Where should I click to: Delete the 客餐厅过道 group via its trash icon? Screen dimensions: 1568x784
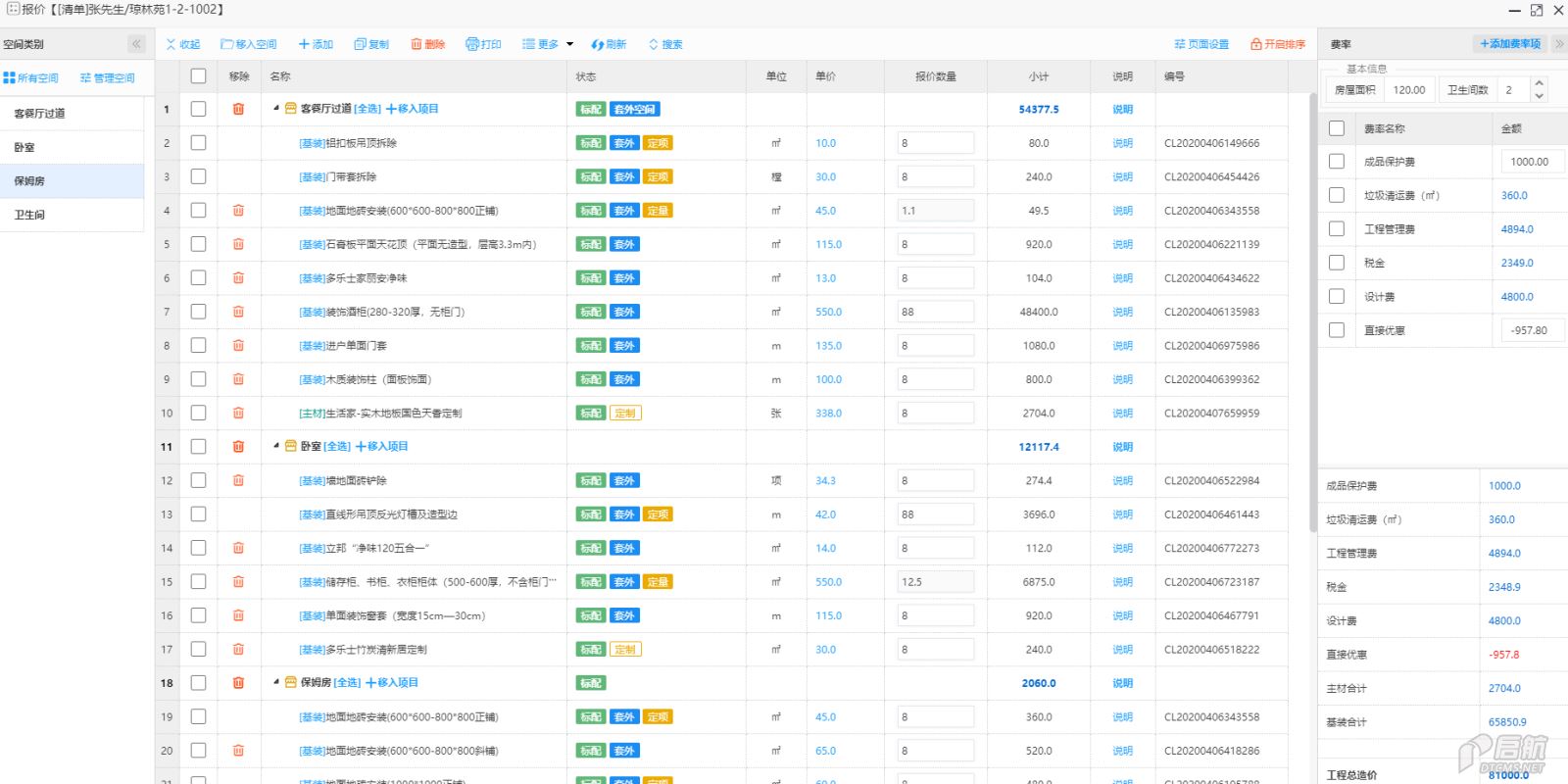(238, 109)
